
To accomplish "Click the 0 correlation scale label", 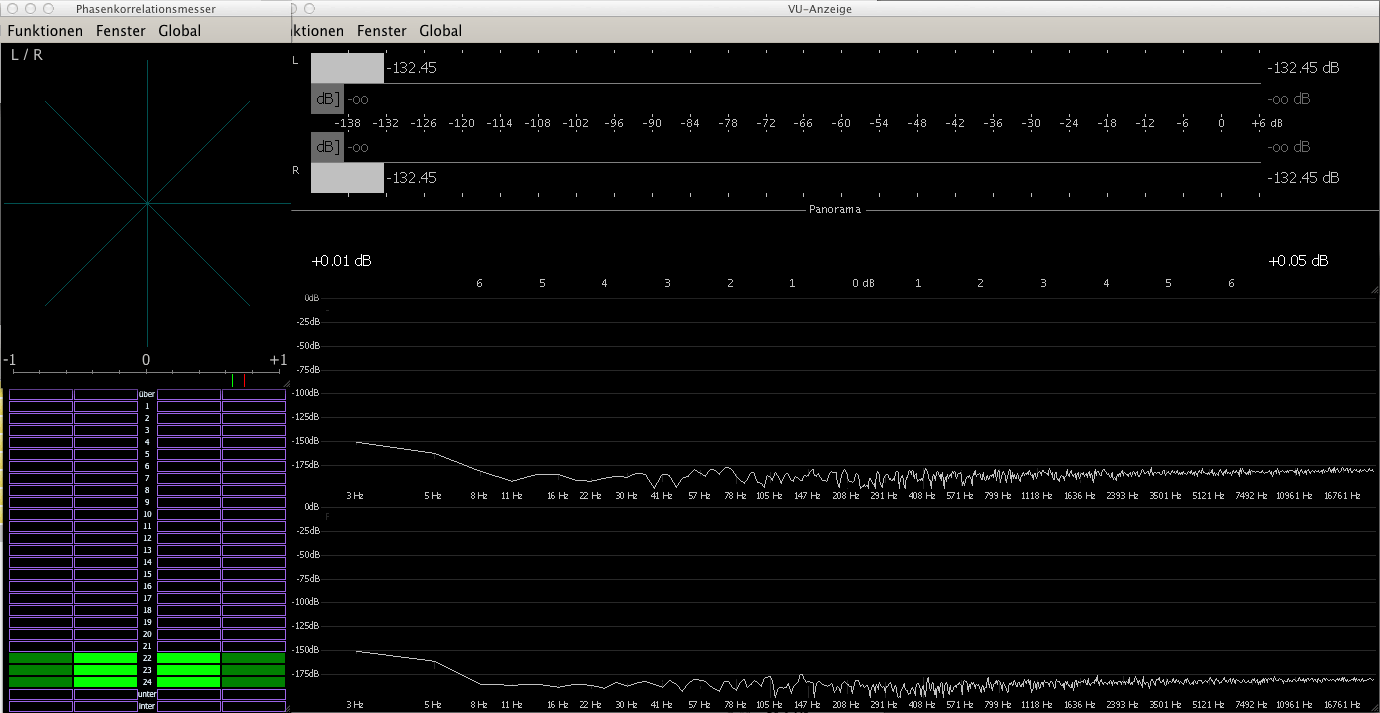I will click(146, 360).
